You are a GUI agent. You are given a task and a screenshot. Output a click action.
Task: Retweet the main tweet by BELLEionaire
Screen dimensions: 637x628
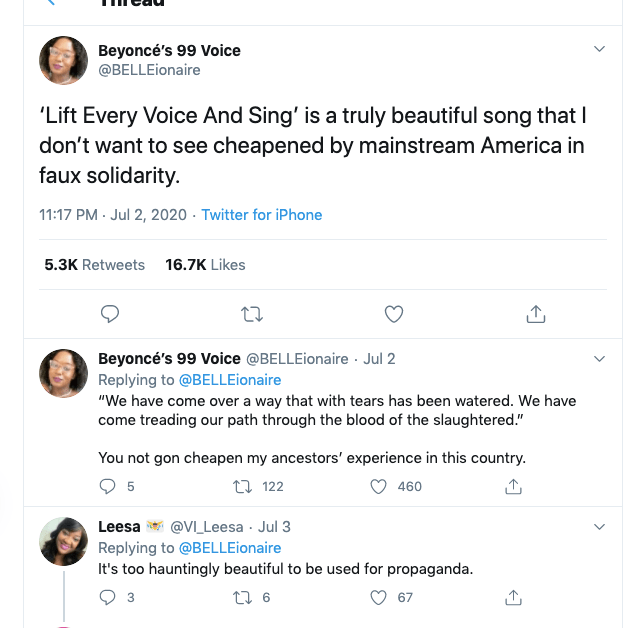[253, 314]
